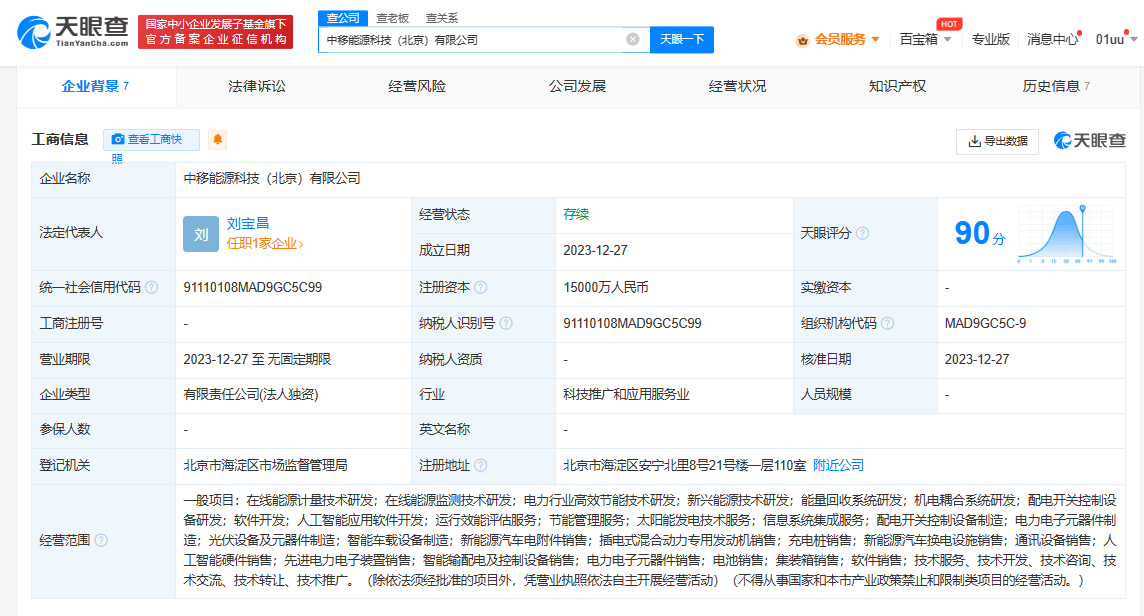
Task: Click the TianYanCha watermark logo at right
Action: pyautogui.click(x=1089, y=140)
